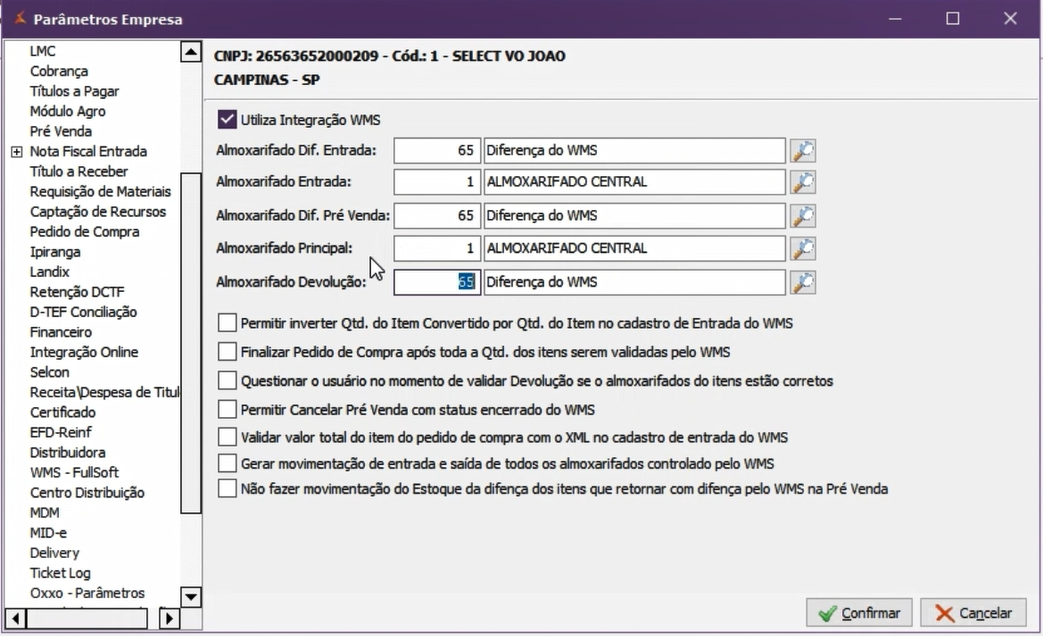The height and width of the screenshot is (636, 1043).
Task: Open Títulos a Pagar section
Action: pyautogui.click(x=74, y=91)
